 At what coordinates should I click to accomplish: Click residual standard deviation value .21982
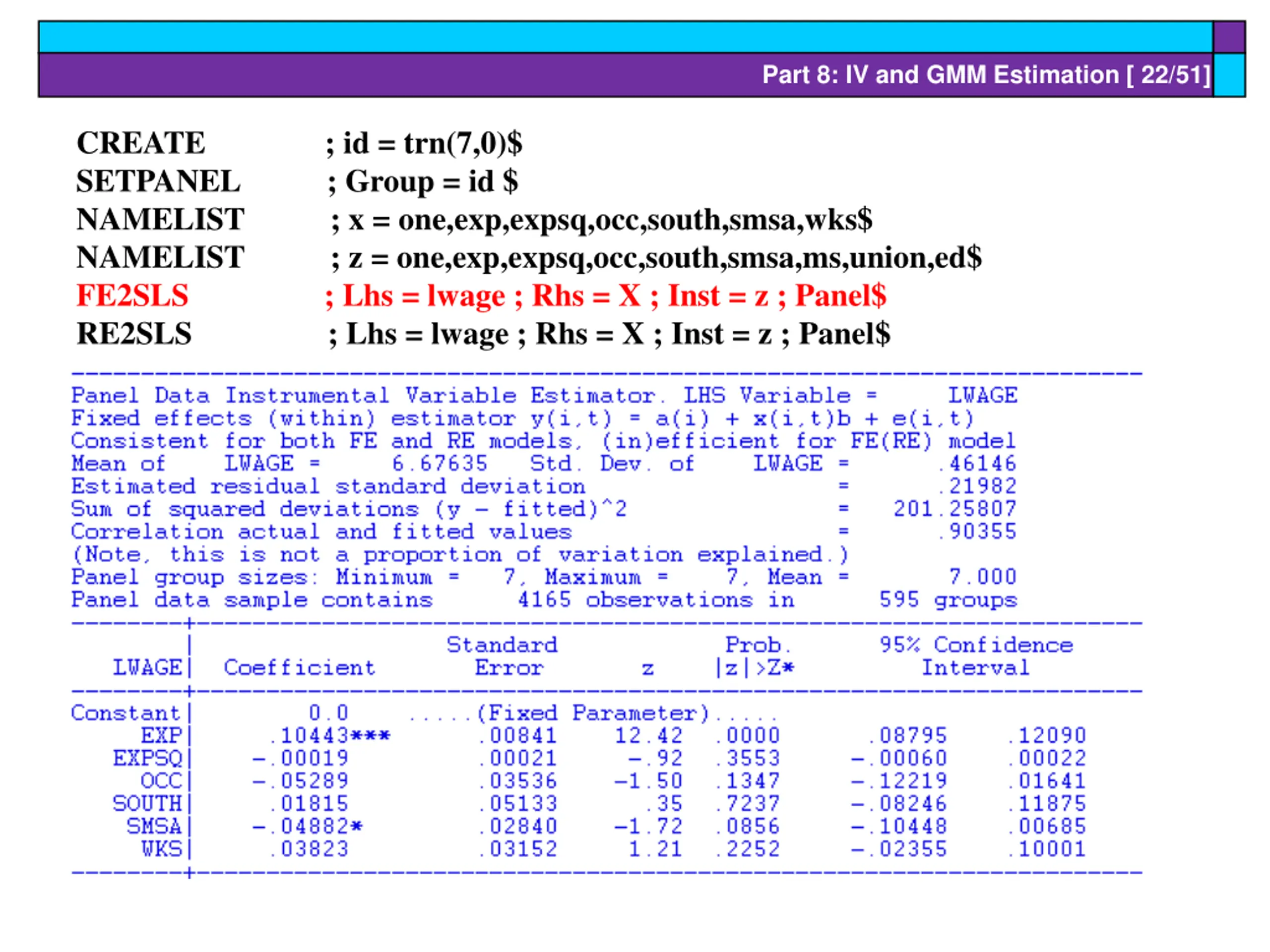[977, 486]
